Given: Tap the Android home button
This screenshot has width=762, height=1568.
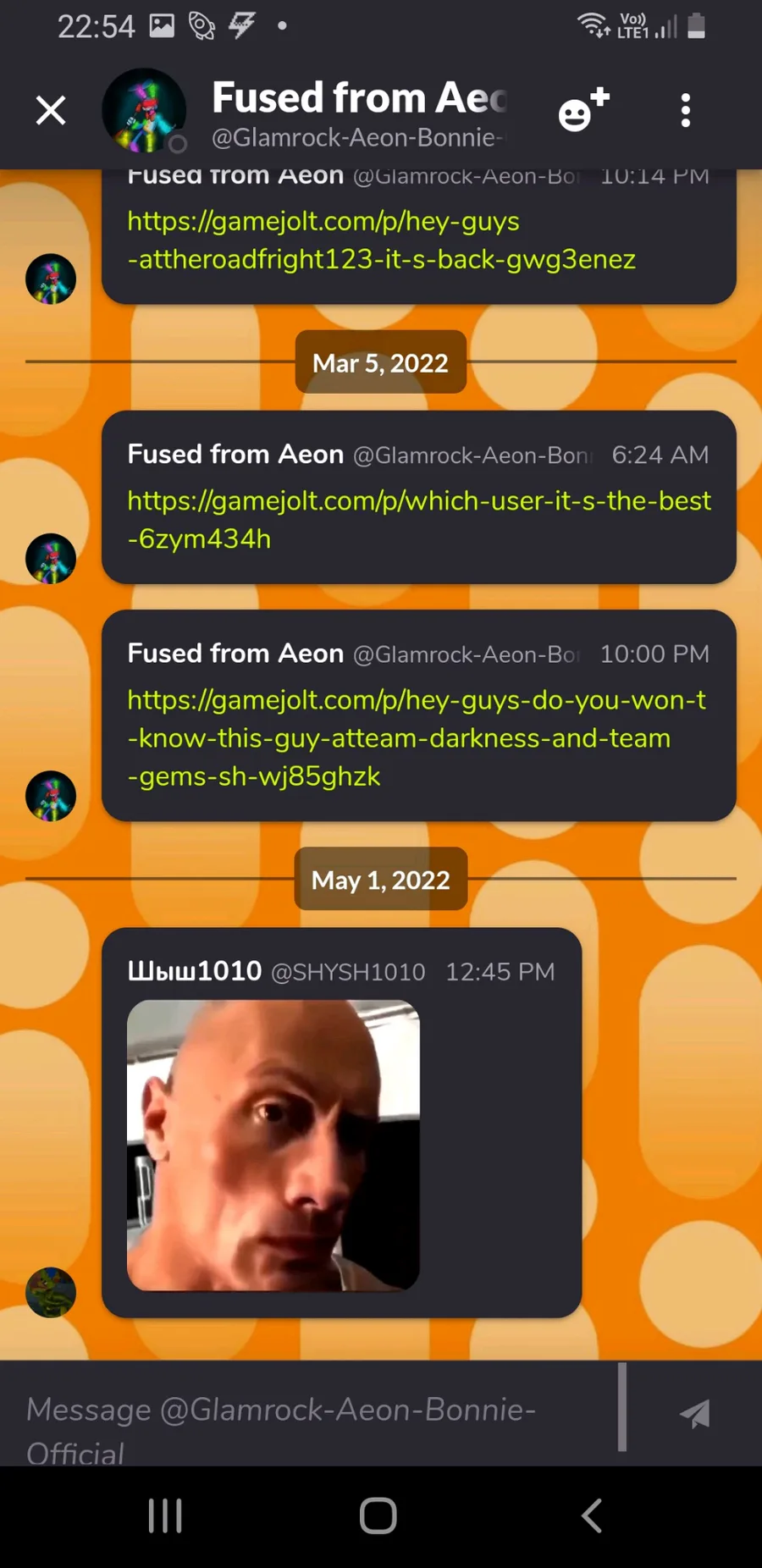Looking at the screenshot, I should point(378,1516).
